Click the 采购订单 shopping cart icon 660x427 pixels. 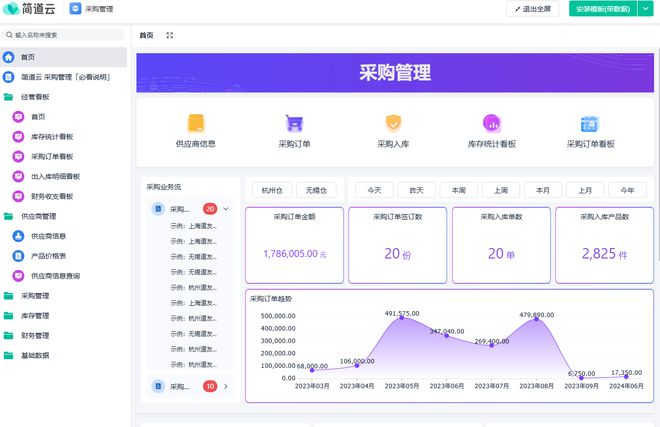tap(294, 123)
